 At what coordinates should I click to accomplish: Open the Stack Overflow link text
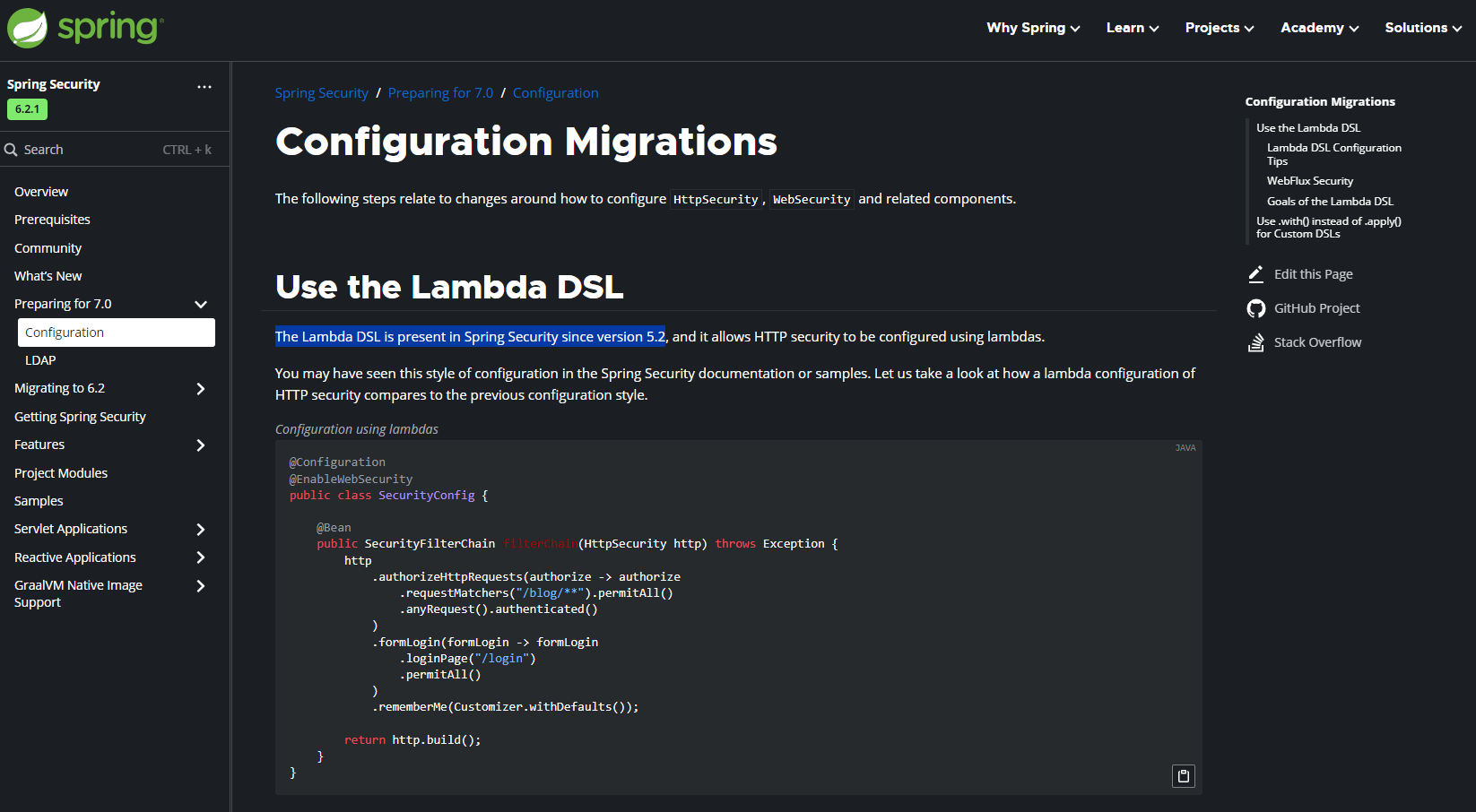[1317, 342]
